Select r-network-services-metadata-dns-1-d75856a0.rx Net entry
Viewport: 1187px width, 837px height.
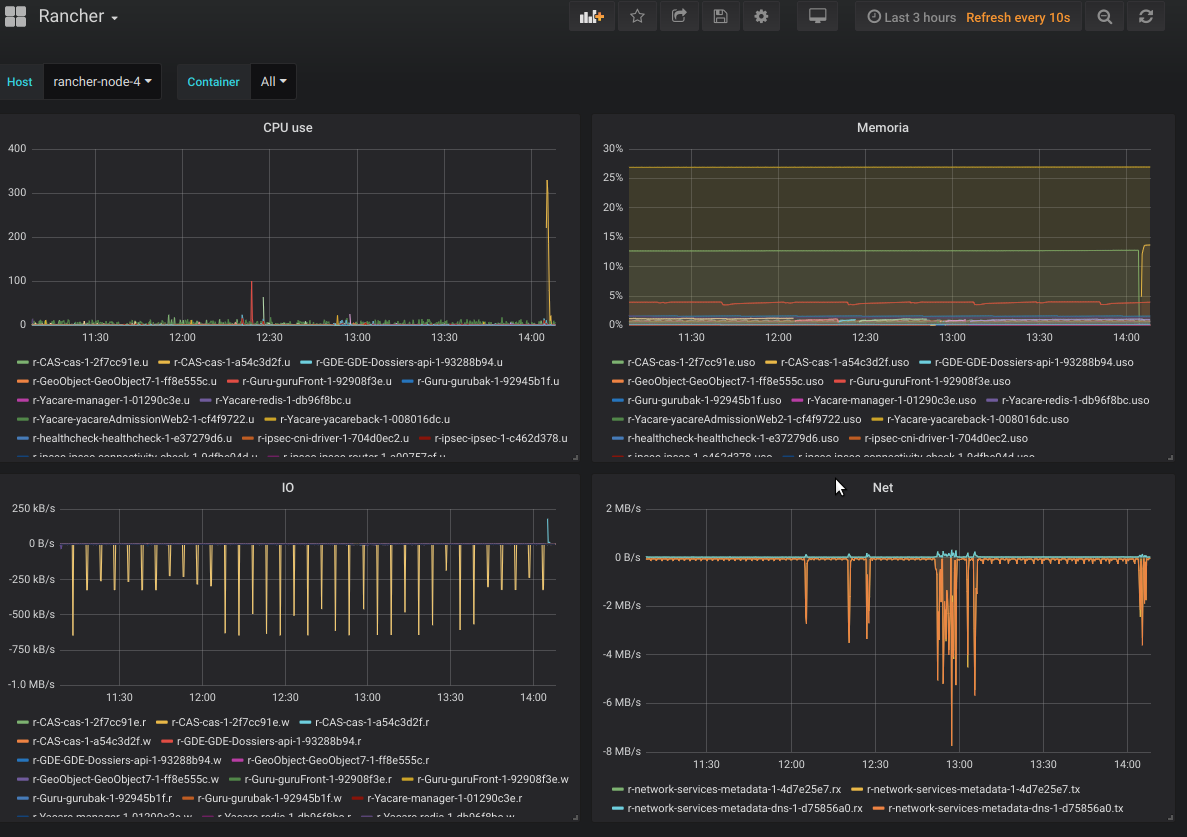pos(745,808)
